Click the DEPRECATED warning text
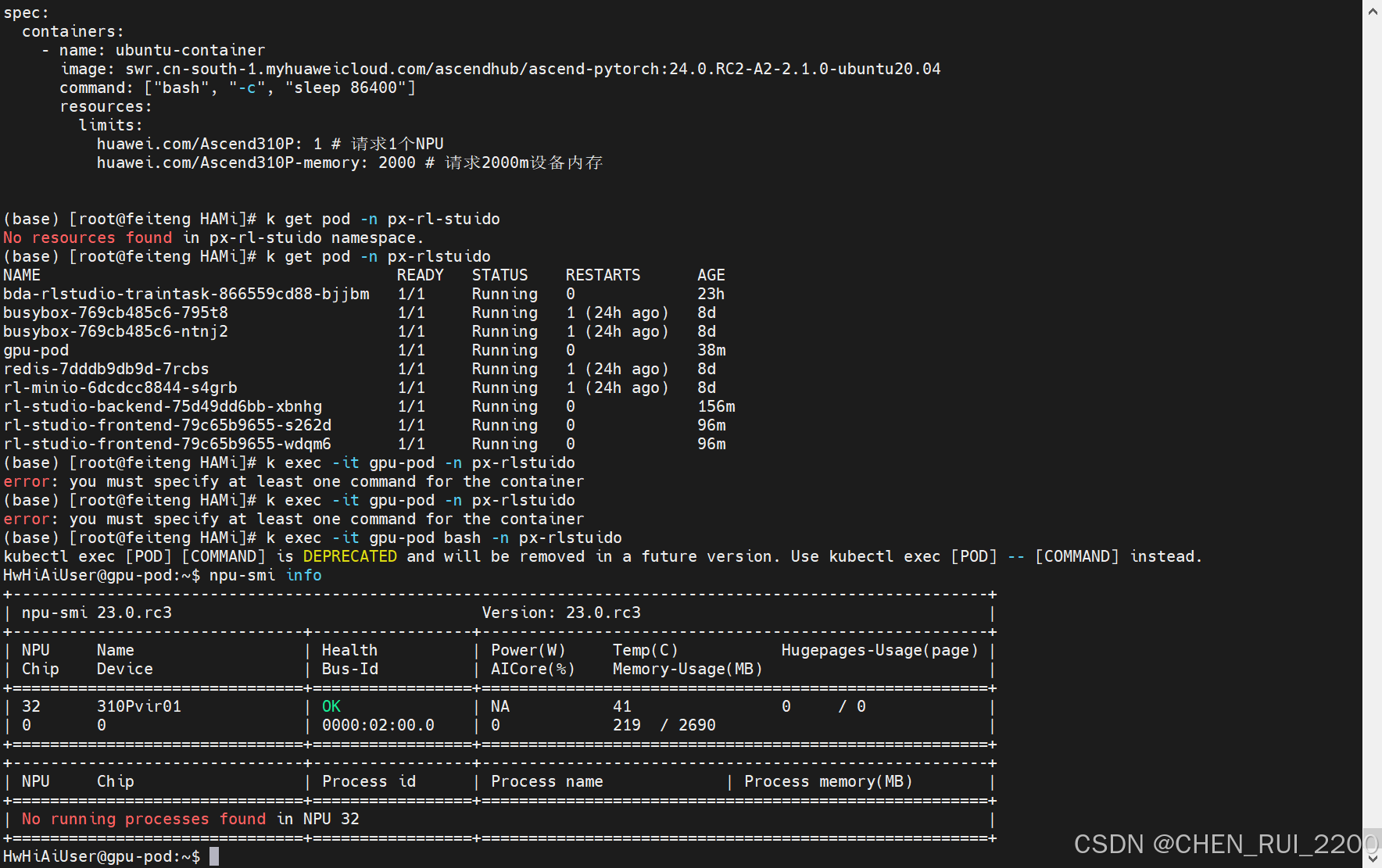Image resolution: width=1382 pixels, height=868 pixels. [x=349, y=555]
